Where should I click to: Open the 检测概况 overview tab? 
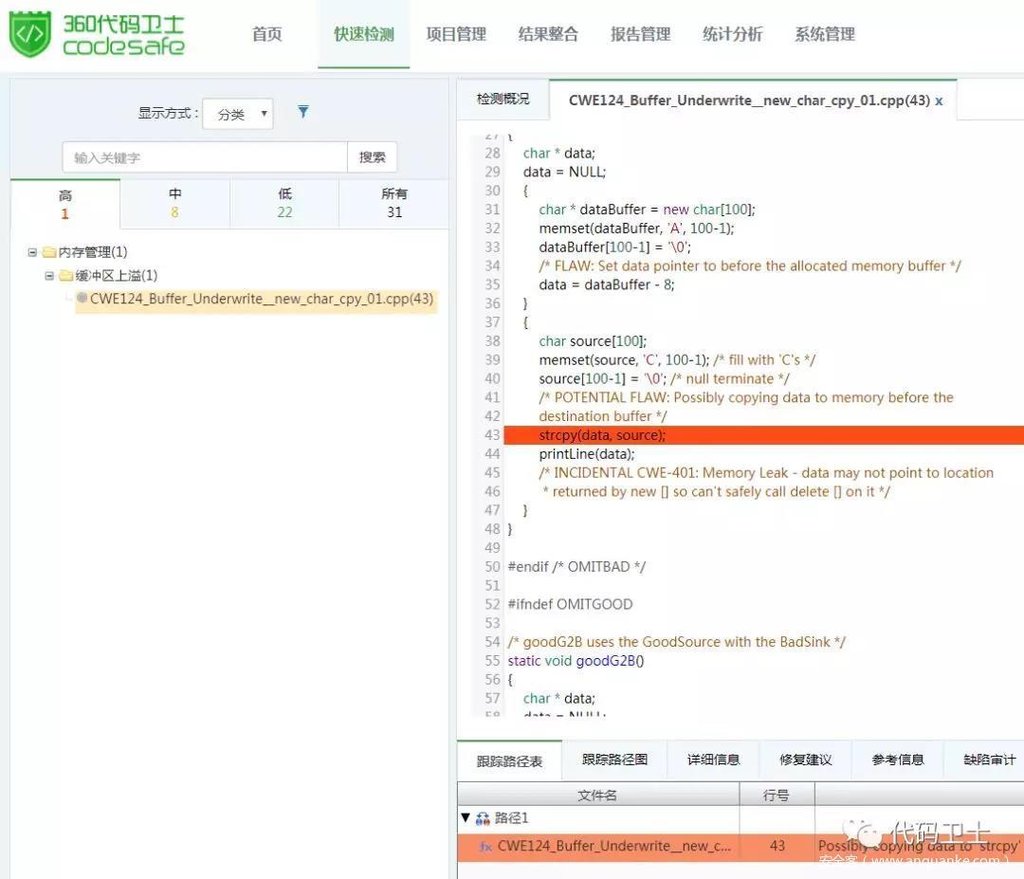pos(503,100)
